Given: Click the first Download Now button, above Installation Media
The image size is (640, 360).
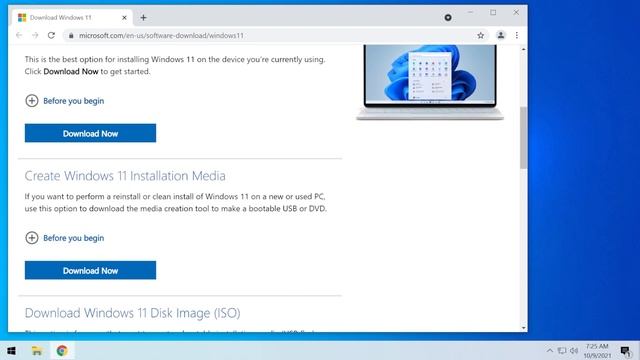Looking at the screenshot, I should [90, 133].
